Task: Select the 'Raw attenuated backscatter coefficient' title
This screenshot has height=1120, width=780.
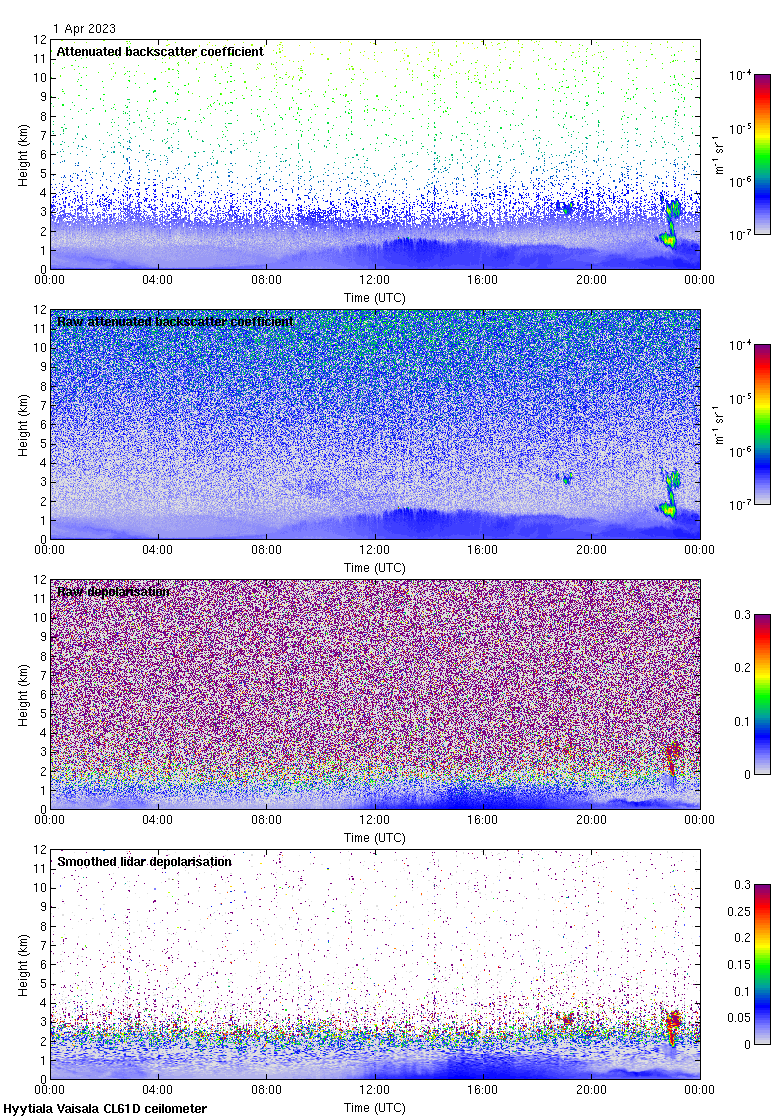Action: [x=175, y=321]
